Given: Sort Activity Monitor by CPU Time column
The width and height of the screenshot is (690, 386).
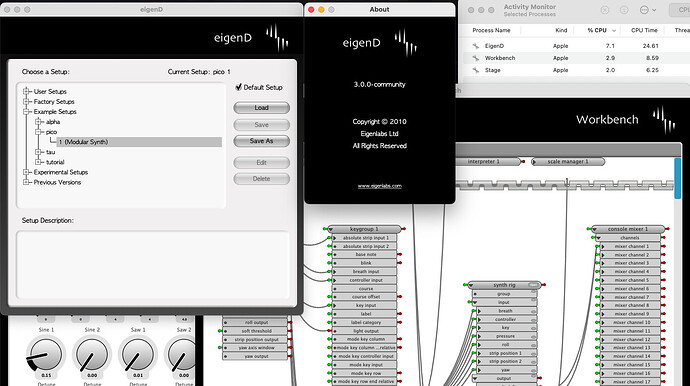Looking at the screenshot, I should (x=644, y=30).
